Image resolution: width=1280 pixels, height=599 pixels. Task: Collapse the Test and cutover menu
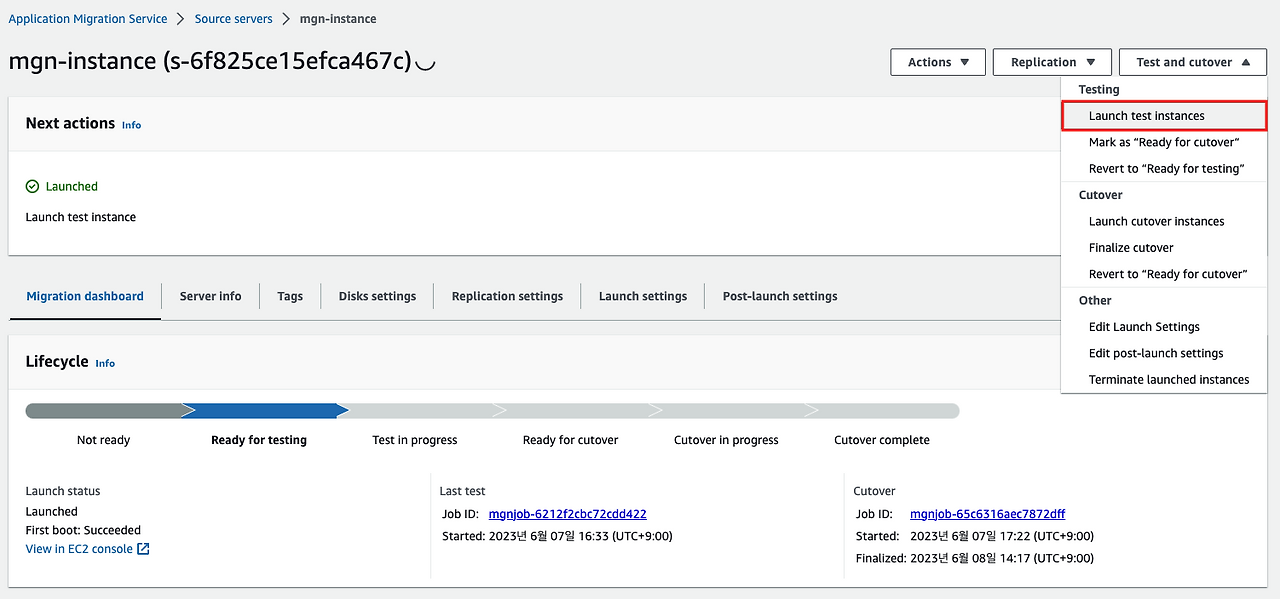tap(1193, 62)
